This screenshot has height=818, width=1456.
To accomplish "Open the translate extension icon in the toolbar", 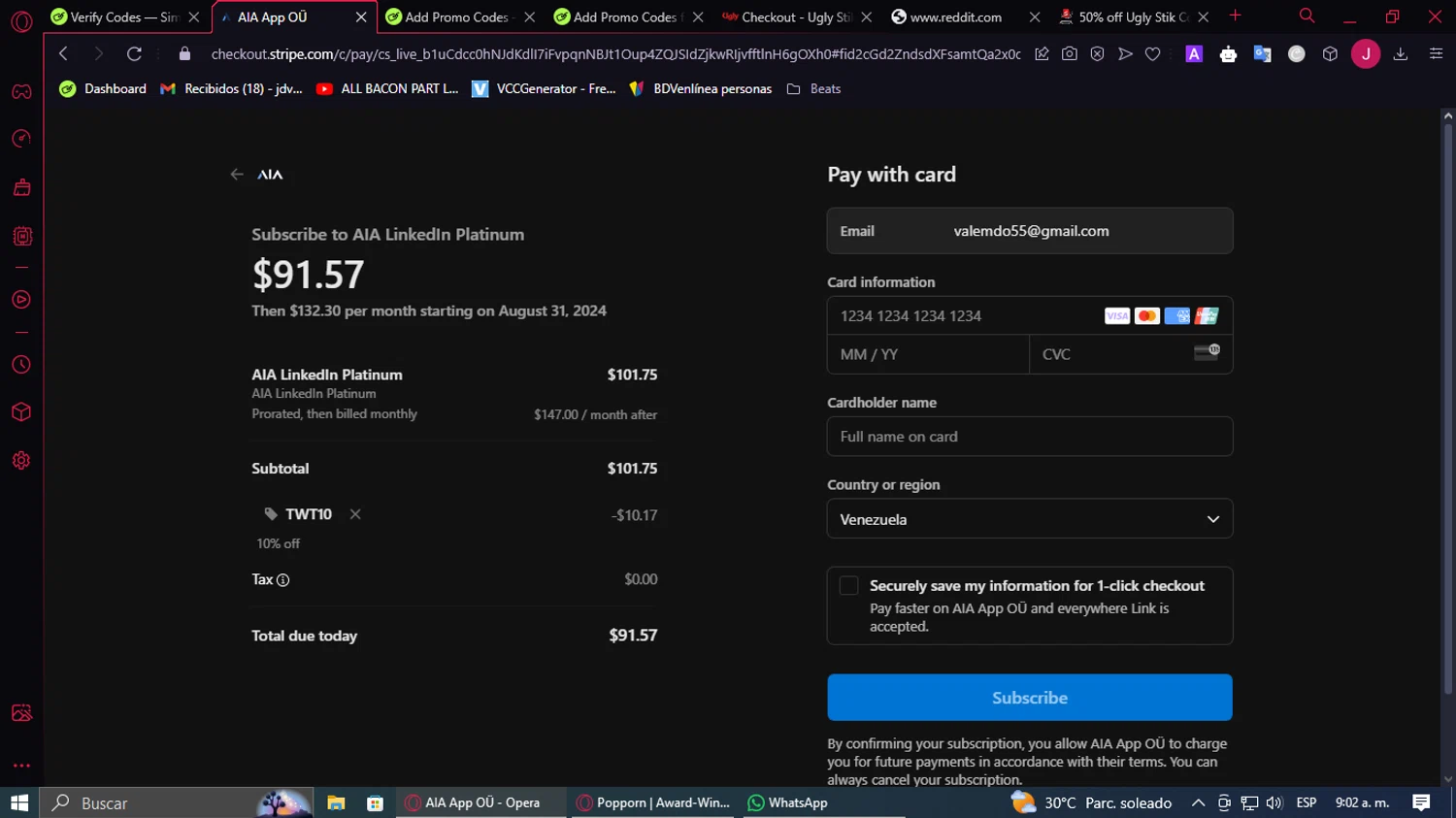I will pos(1262,54).
